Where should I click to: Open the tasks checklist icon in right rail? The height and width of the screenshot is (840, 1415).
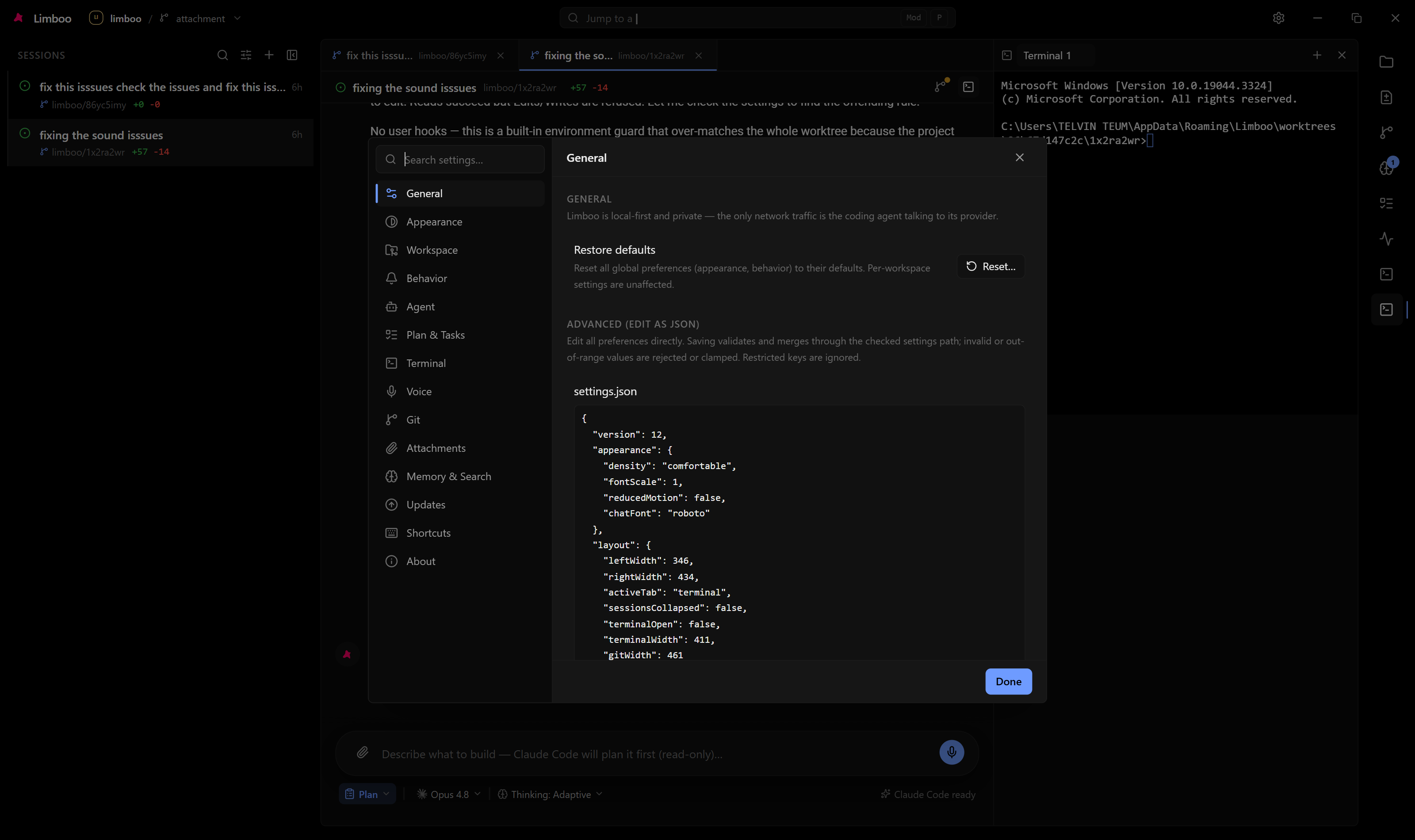click(1386, 203)
